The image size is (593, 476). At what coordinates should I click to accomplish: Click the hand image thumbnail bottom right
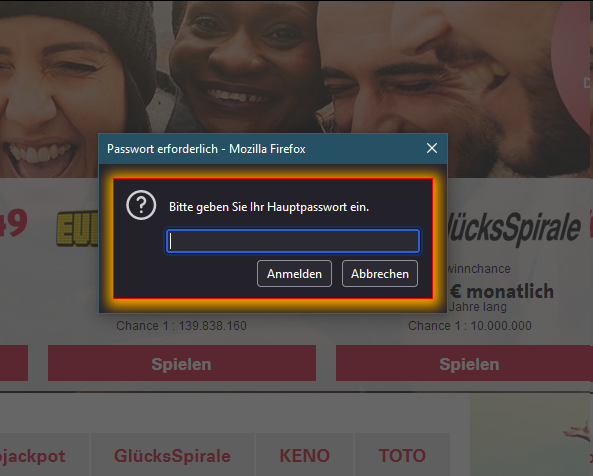(579, 431)
